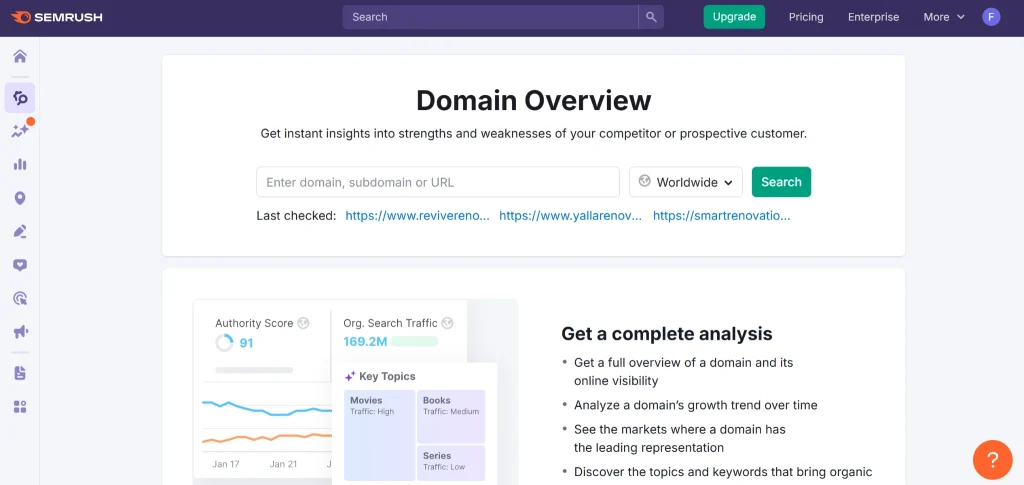Screen dimensions: 1024x485
Task: Click the Authority Score donut chart icon
Action: [224, 343]
